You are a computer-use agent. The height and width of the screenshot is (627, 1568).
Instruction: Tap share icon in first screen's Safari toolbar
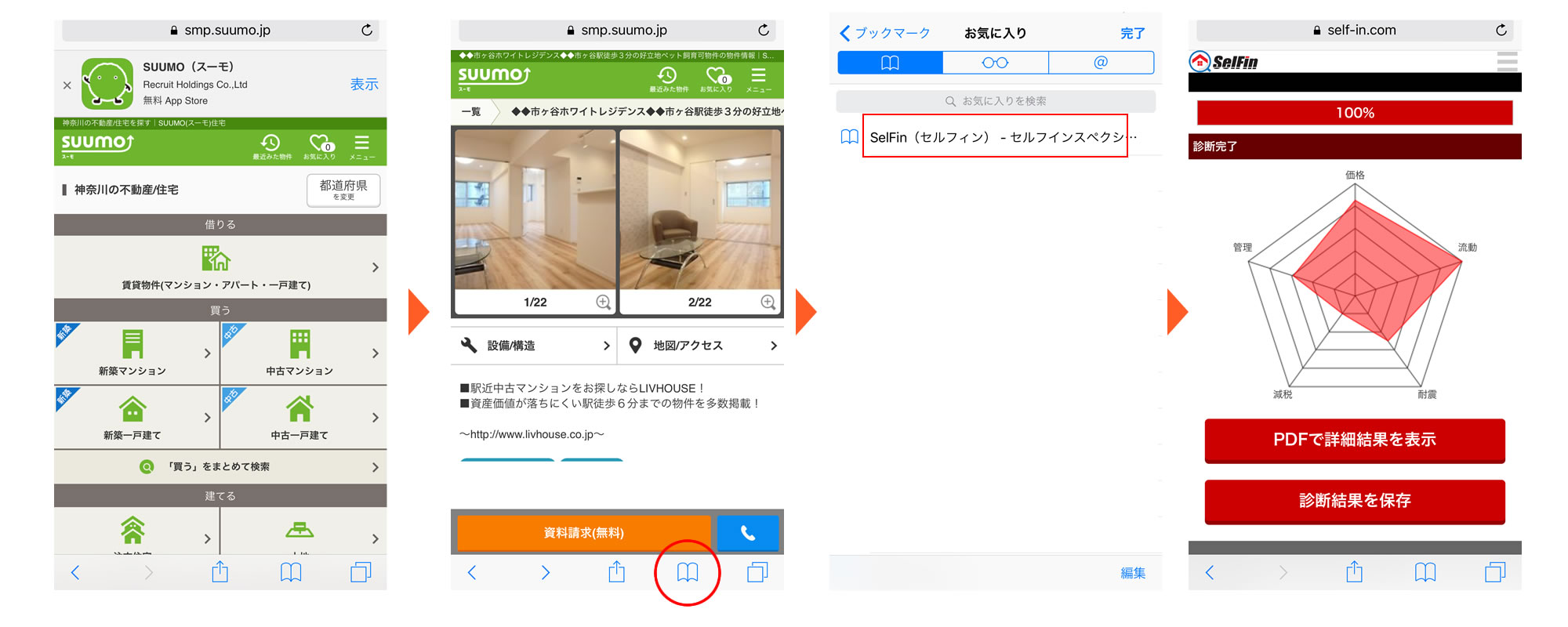pyautogui.click(x=220, y=571)
